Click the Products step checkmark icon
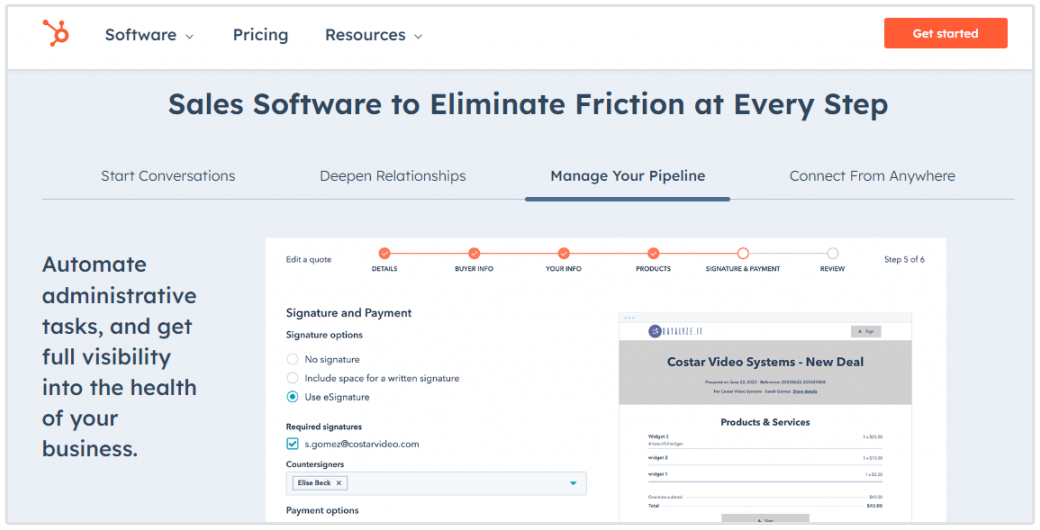 653,254
